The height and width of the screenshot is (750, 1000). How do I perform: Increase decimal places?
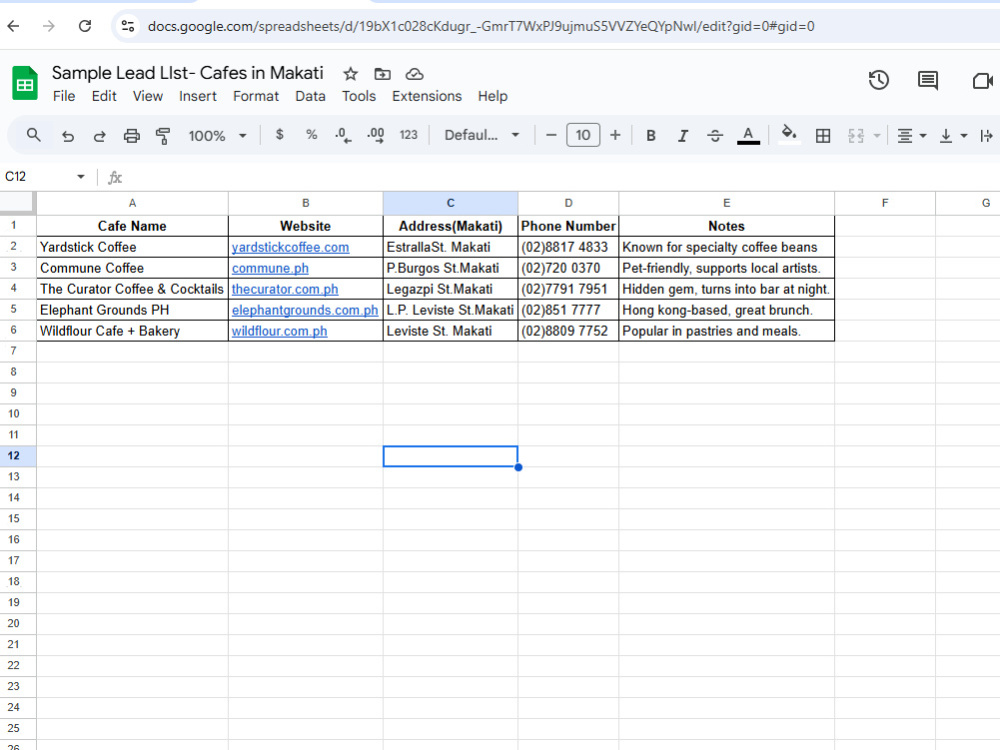pos(376,135)
